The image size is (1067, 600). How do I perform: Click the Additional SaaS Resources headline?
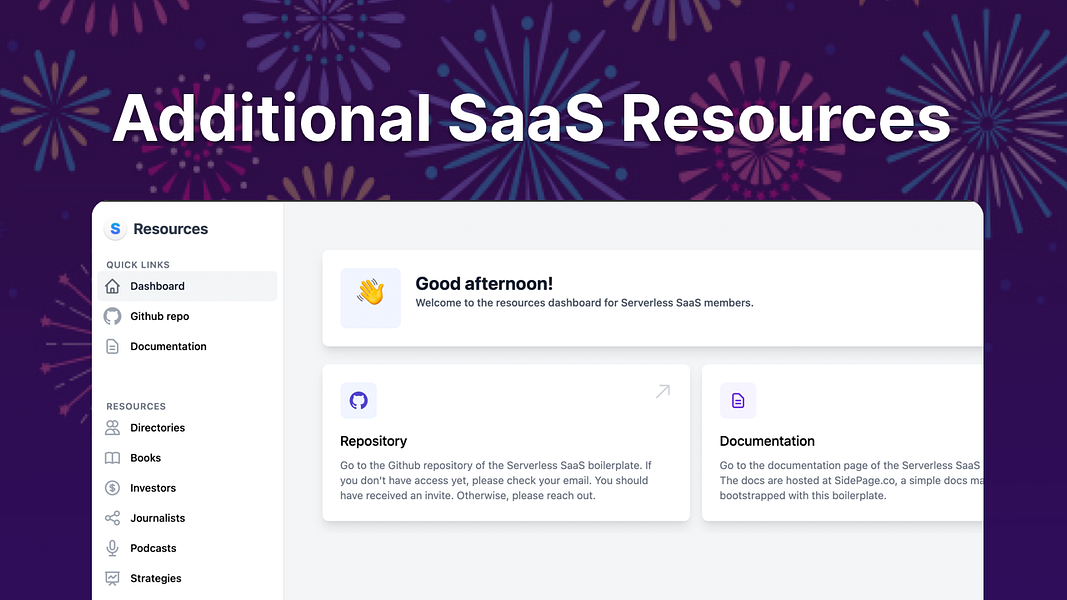coord(531,118)
